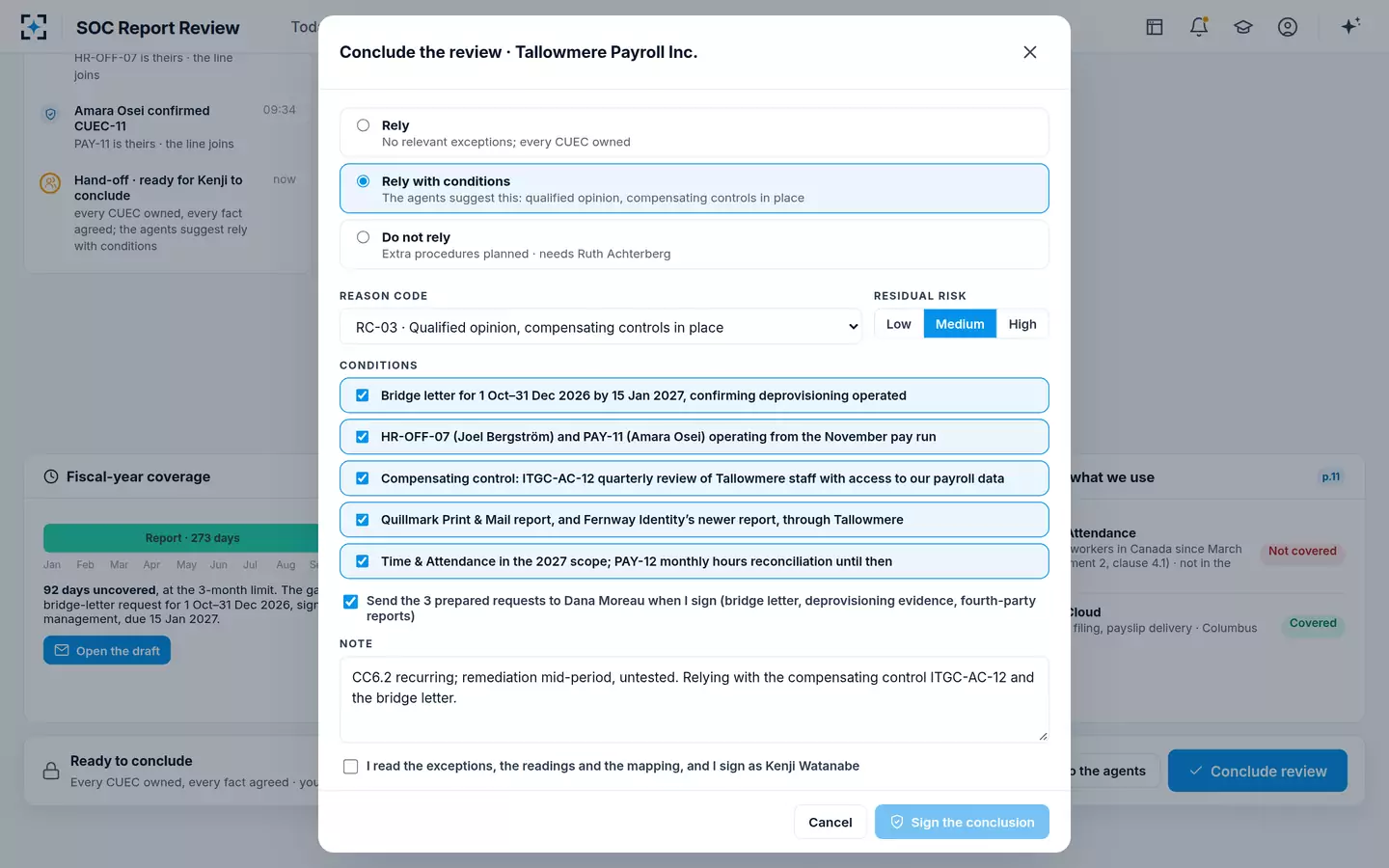This screenshot has width=1389, height=868.
Task: Close the Conclude the review dialog
Action: (1030, 52)
